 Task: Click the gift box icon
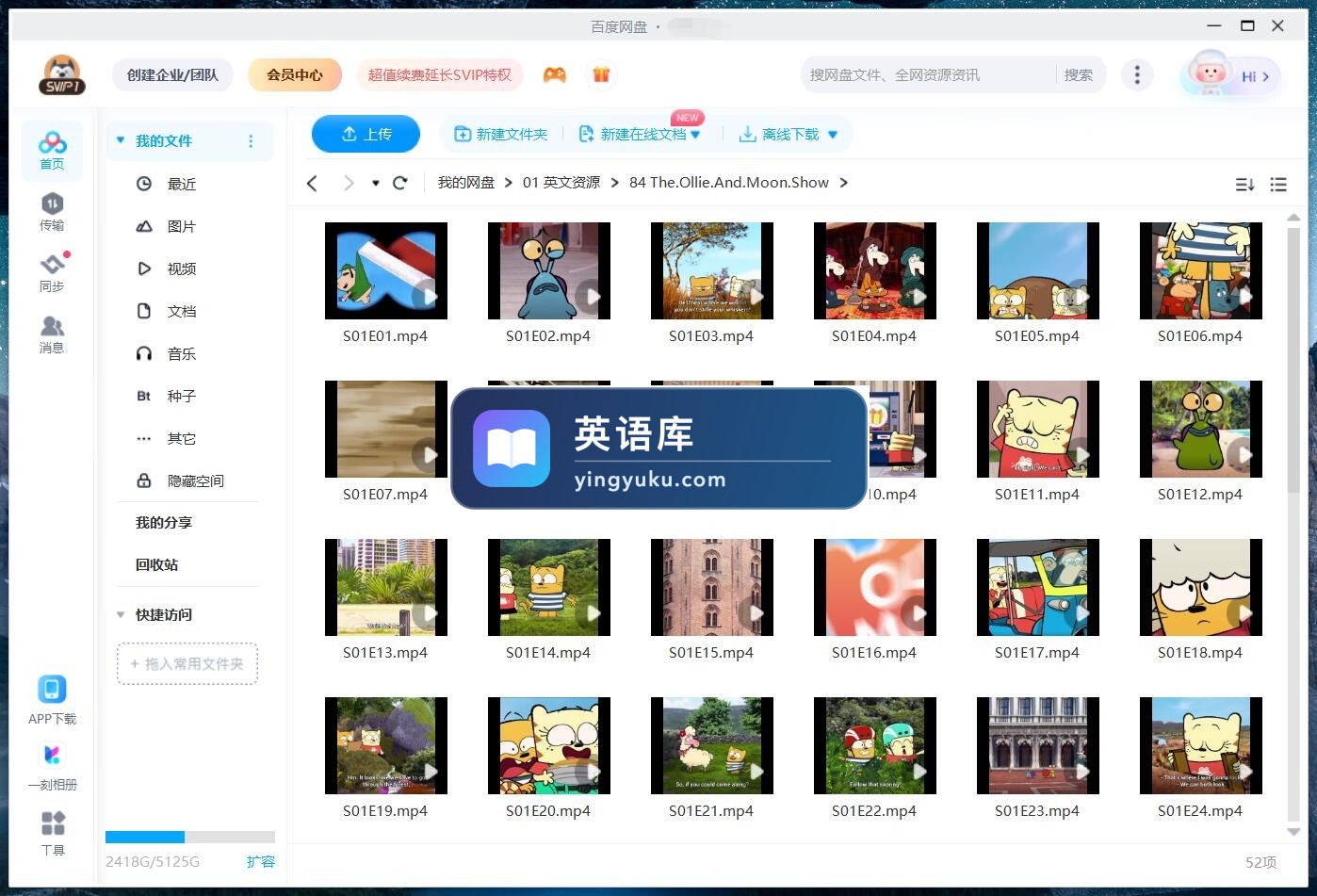click(x=601, y=74)
